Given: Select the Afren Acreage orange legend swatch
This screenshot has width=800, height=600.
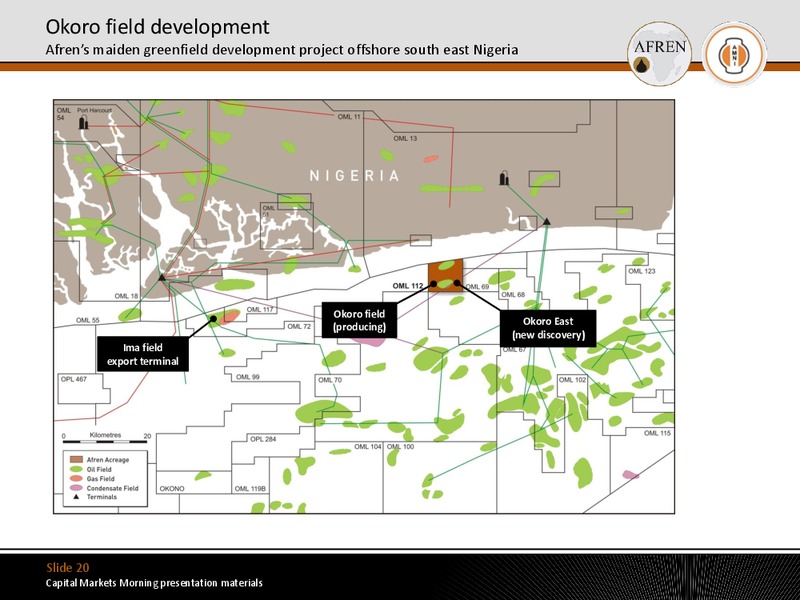Looking at the screenshot, I should pyautogui.click(x=77, y=460).
